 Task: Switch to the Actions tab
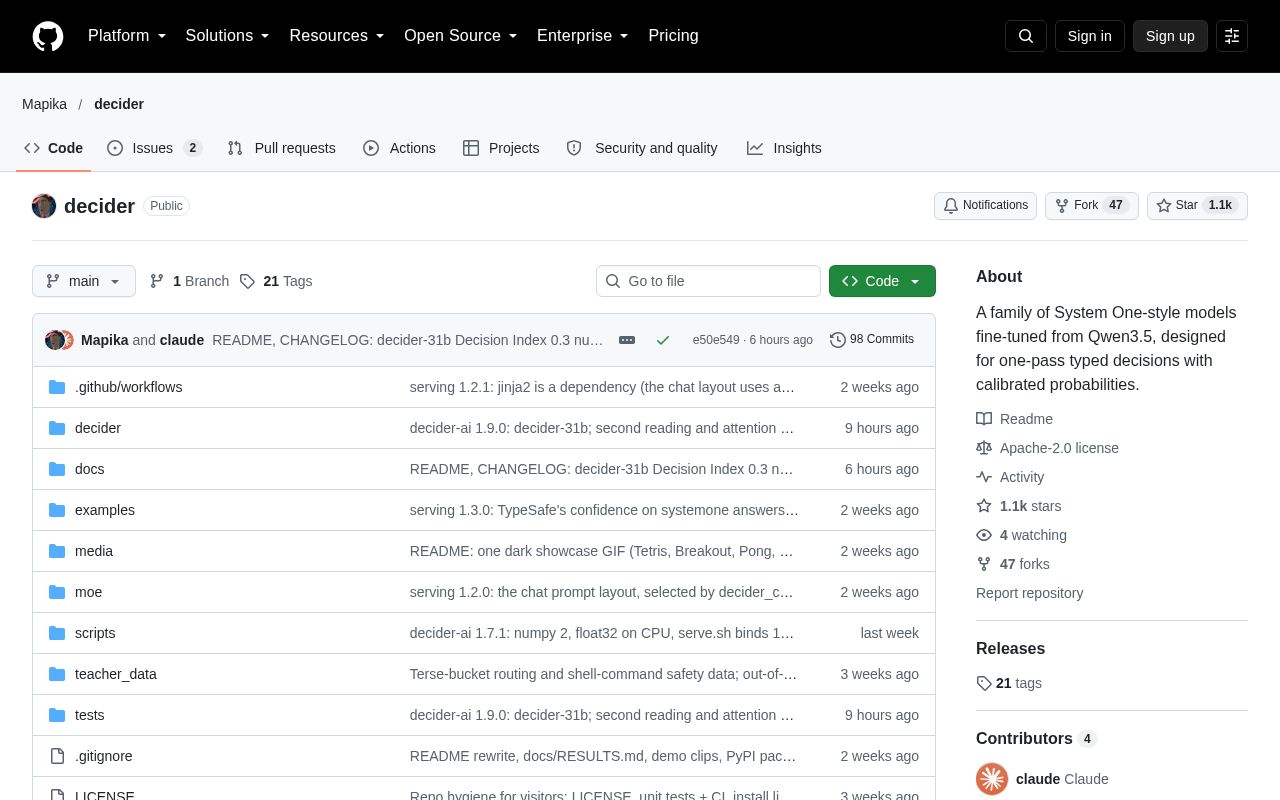(399, 148)
